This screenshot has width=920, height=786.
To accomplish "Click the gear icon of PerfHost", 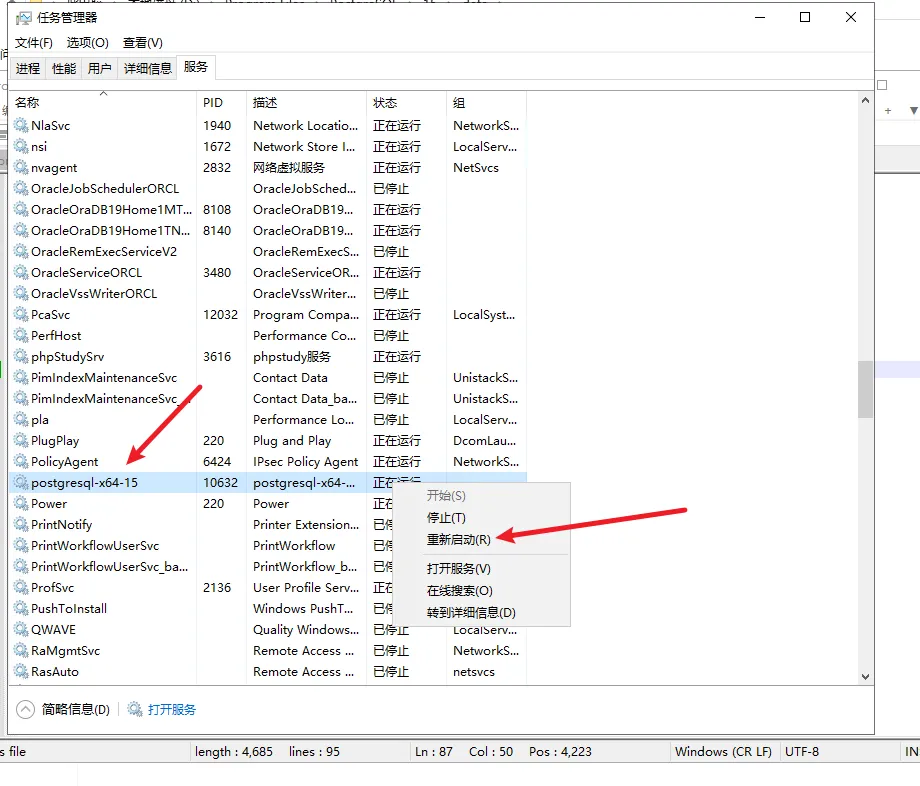I will 21,335.
